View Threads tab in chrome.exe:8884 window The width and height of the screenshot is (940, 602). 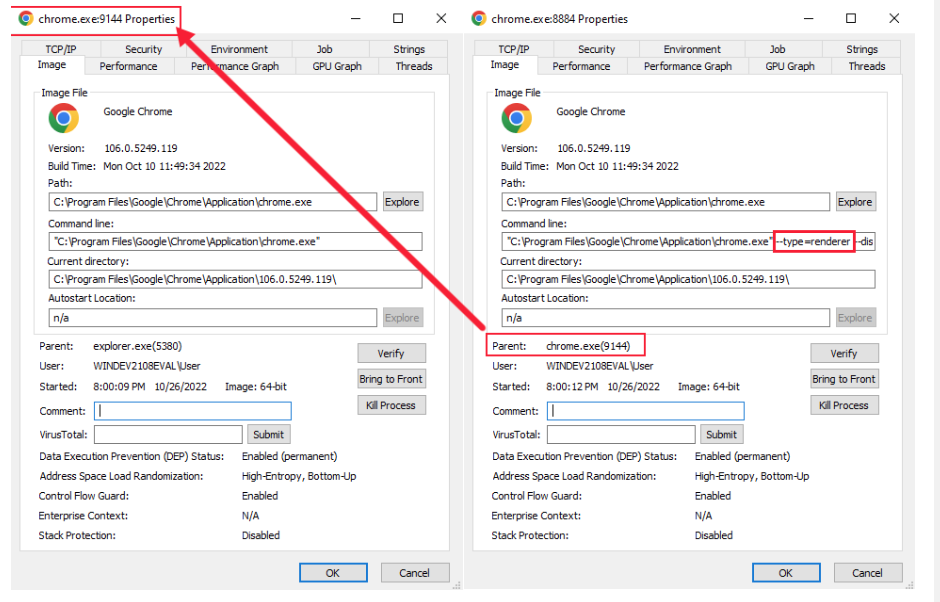click(867, 66)
